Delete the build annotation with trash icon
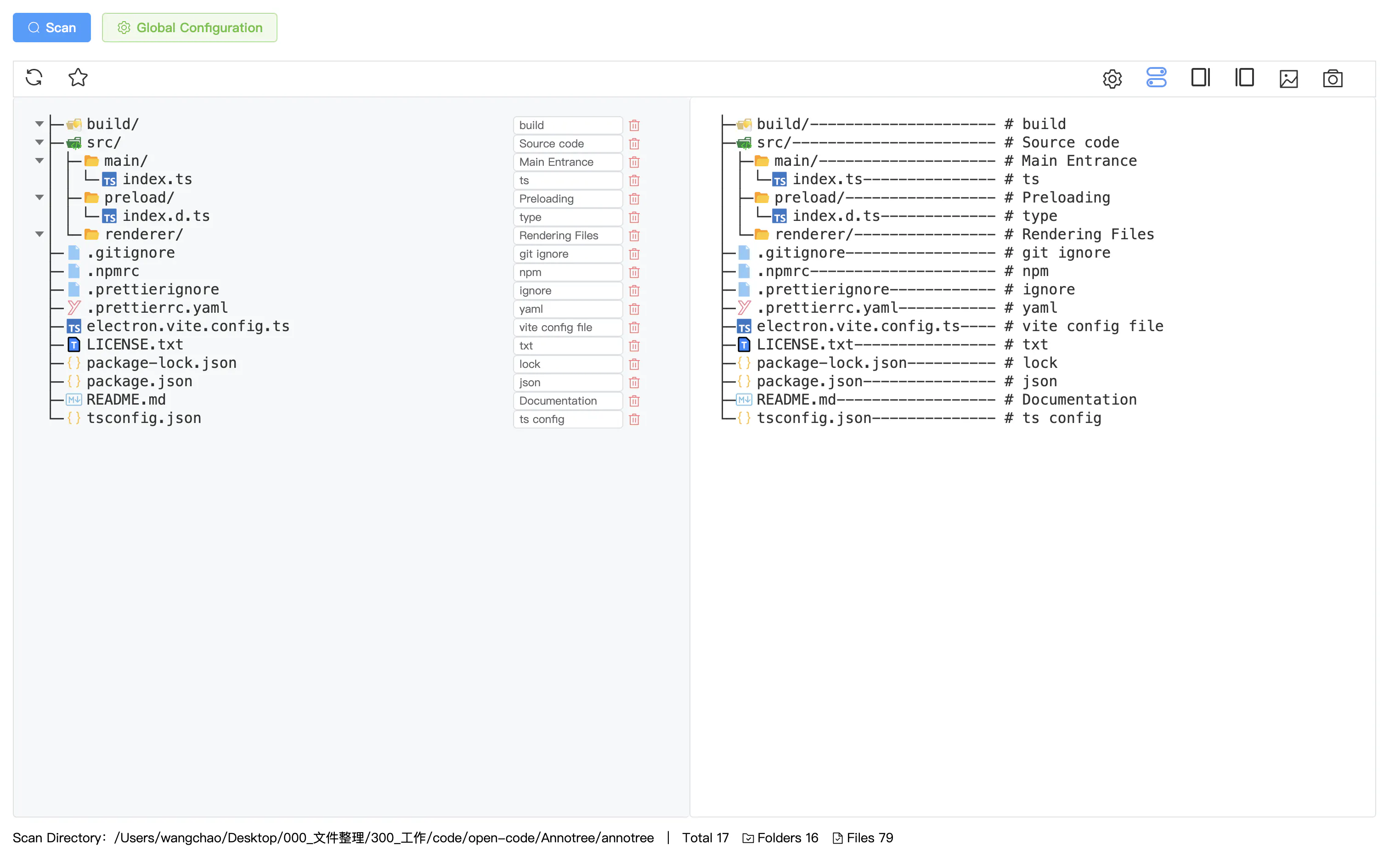Image resolution: width=1389 pixels, height=868 pixels. pyautogui.click(x=634, y=125)
